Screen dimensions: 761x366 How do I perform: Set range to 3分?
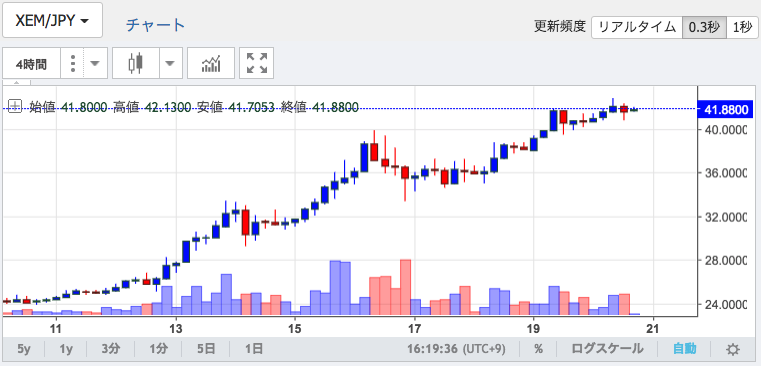(x=111, y=349)
